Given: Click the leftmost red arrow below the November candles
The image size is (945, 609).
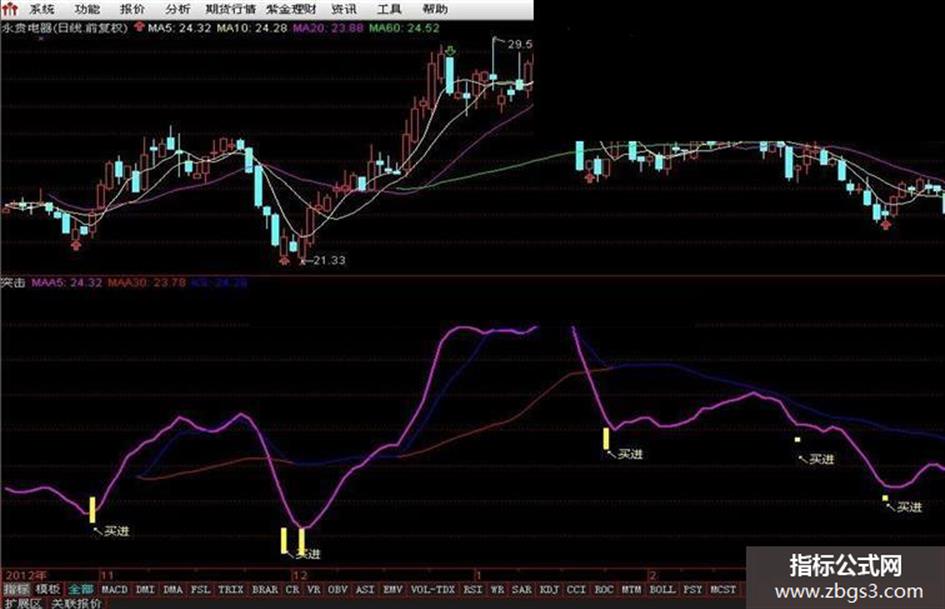Looking at the screenshot, I should pos(76,245).
